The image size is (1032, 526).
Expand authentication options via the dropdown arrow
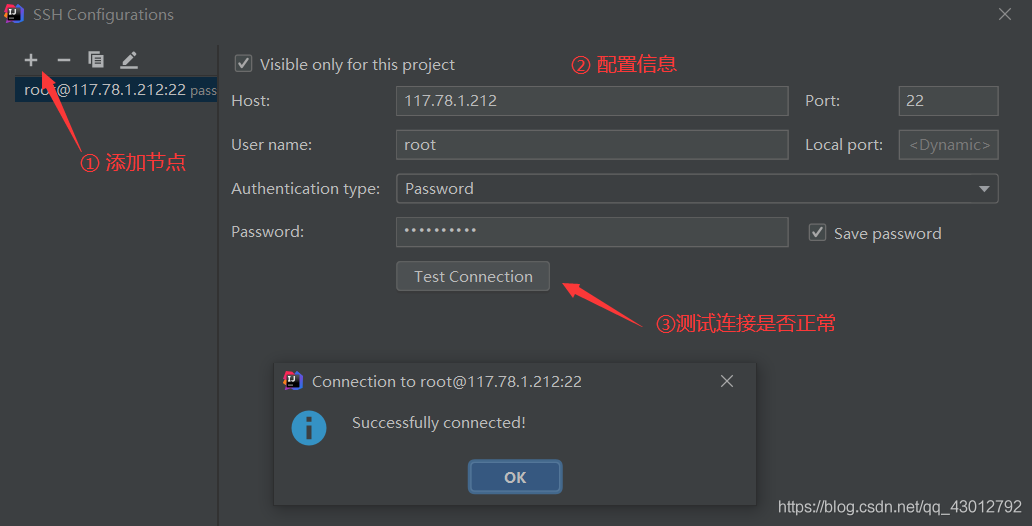(x=984, y=189)
